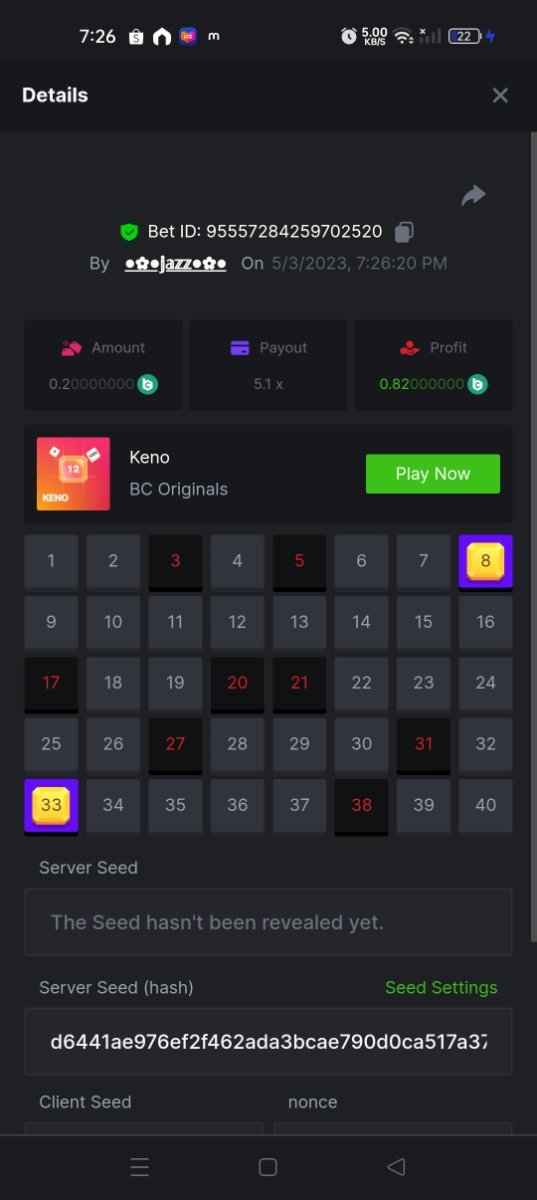Tap the Profit coin currency icon

(x=478, y=384)
